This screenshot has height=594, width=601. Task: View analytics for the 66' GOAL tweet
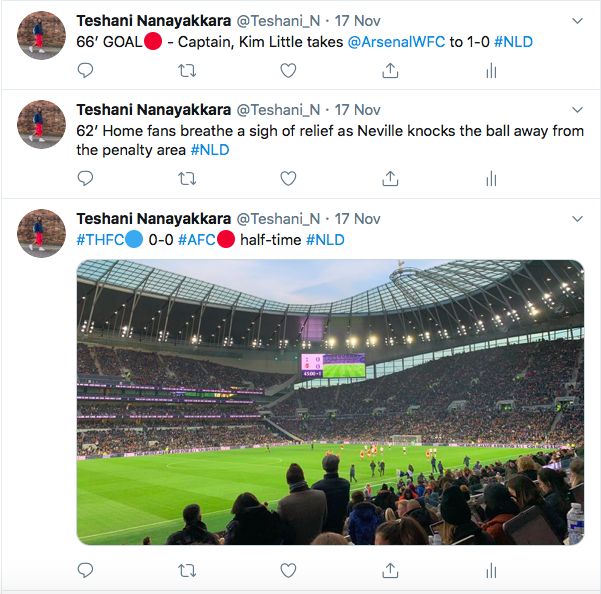click(x=491, y=70)
